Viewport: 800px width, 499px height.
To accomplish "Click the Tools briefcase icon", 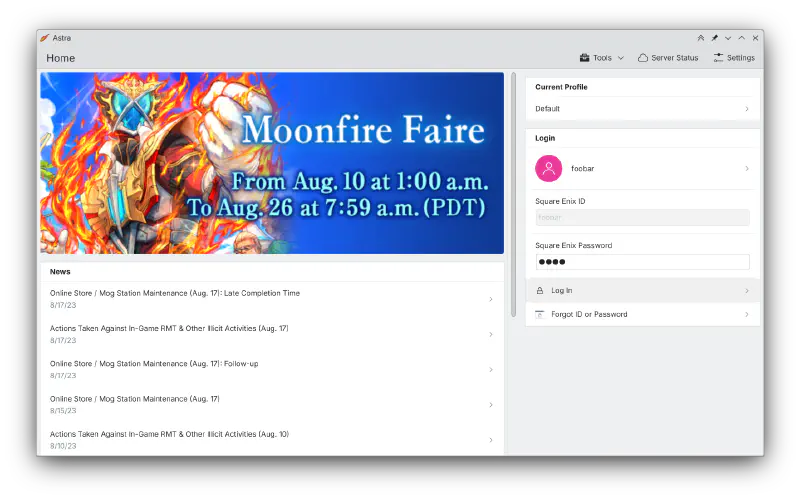I will tap(584, 58).
